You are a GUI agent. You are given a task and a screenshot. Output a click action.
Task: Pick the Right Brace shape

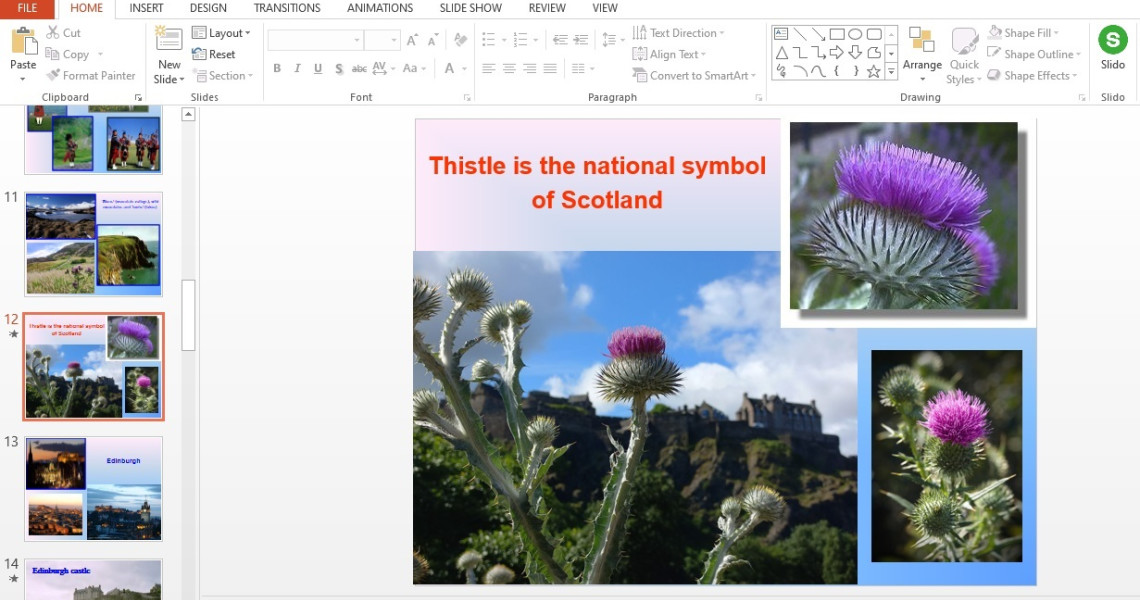click(x=855, y=71)
